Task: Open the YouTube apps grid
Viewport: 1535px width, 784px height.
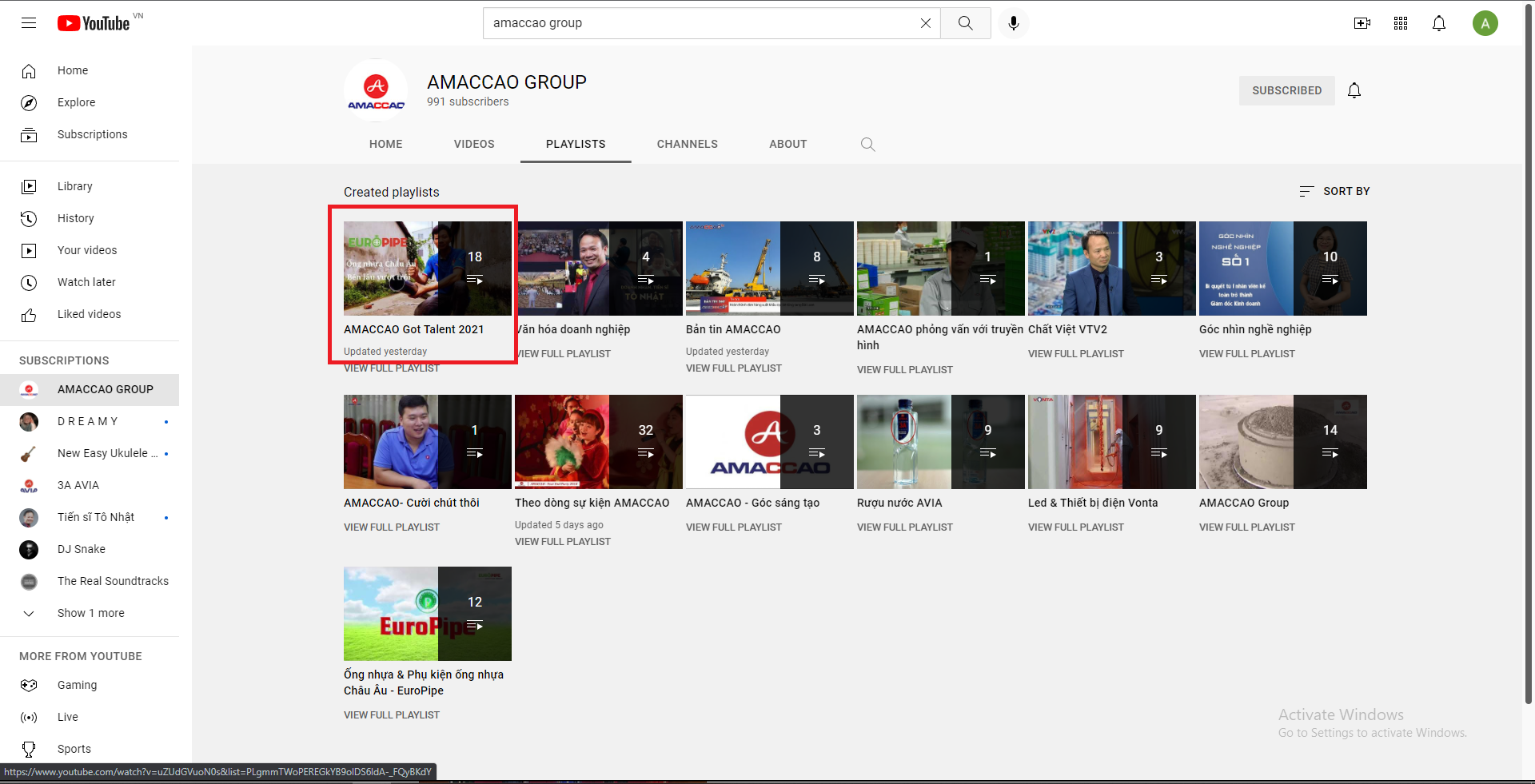Action: (1401, 23)
